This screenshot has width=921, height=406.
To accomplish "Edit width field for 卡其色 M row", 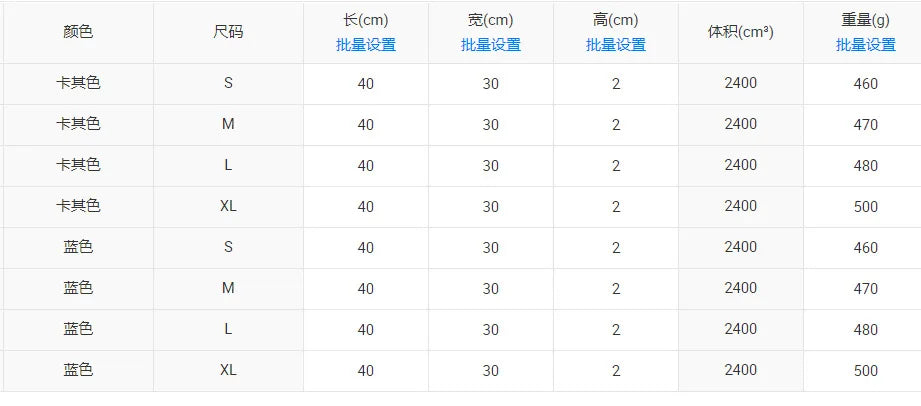I will coord(490,125).
